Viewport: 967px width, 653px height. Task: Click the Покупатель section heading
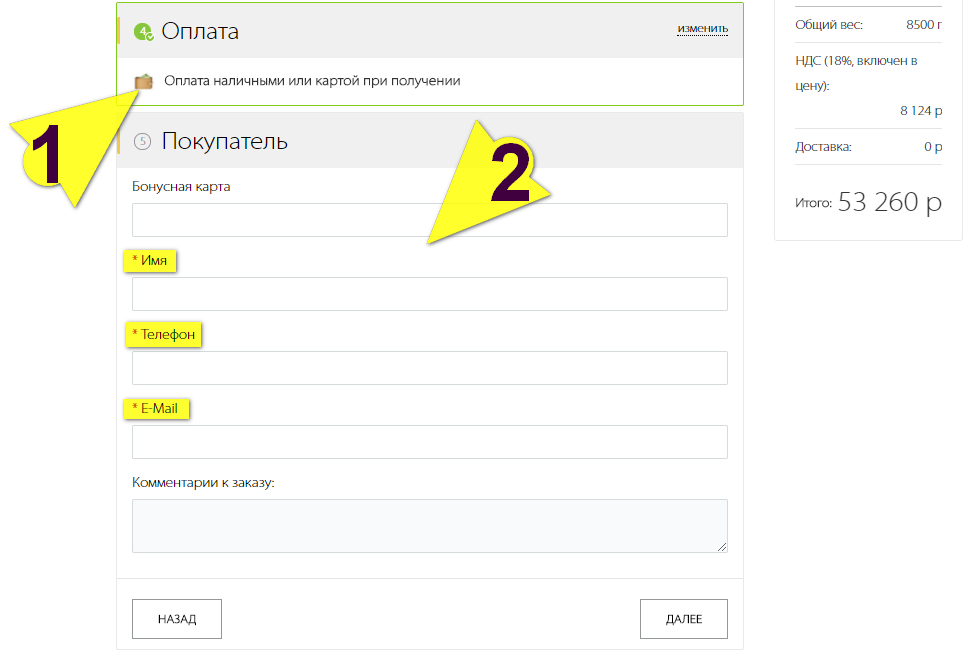[224, 142]
